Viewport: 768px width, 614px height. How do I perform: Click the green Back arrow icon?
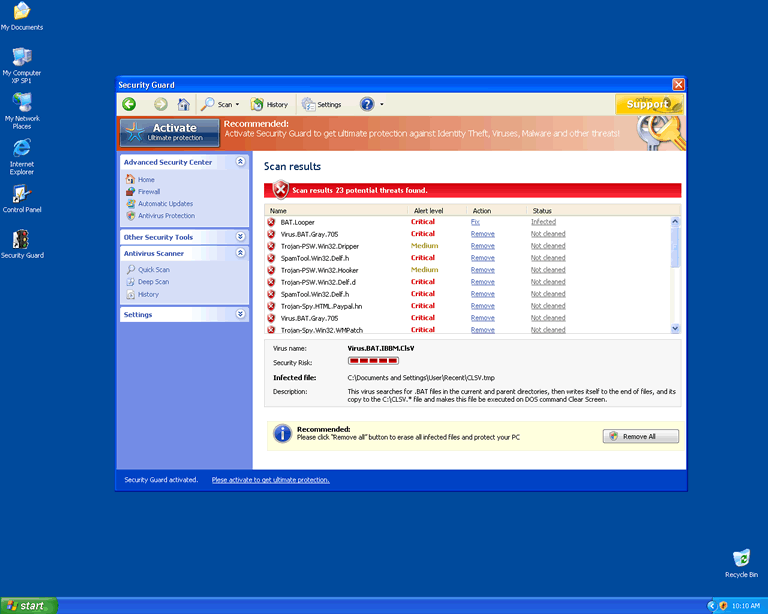129,104
